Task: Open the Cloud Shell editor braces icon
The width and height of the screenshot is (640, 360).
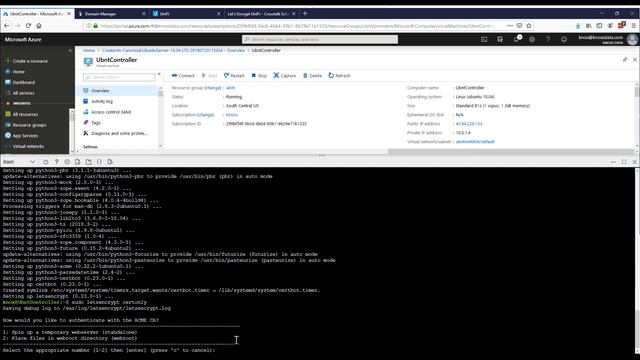Action: click(99, 162)
